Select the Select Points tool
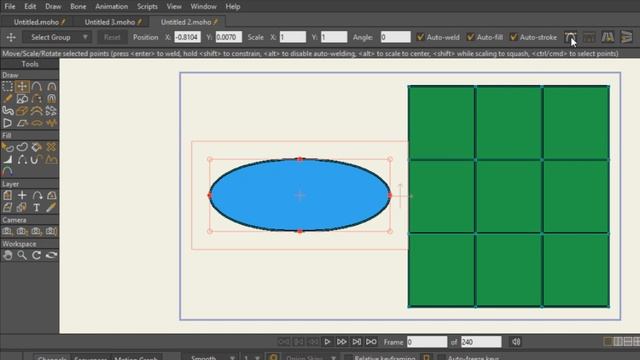This screenshot has height=360, width=640. click(7, 87)
